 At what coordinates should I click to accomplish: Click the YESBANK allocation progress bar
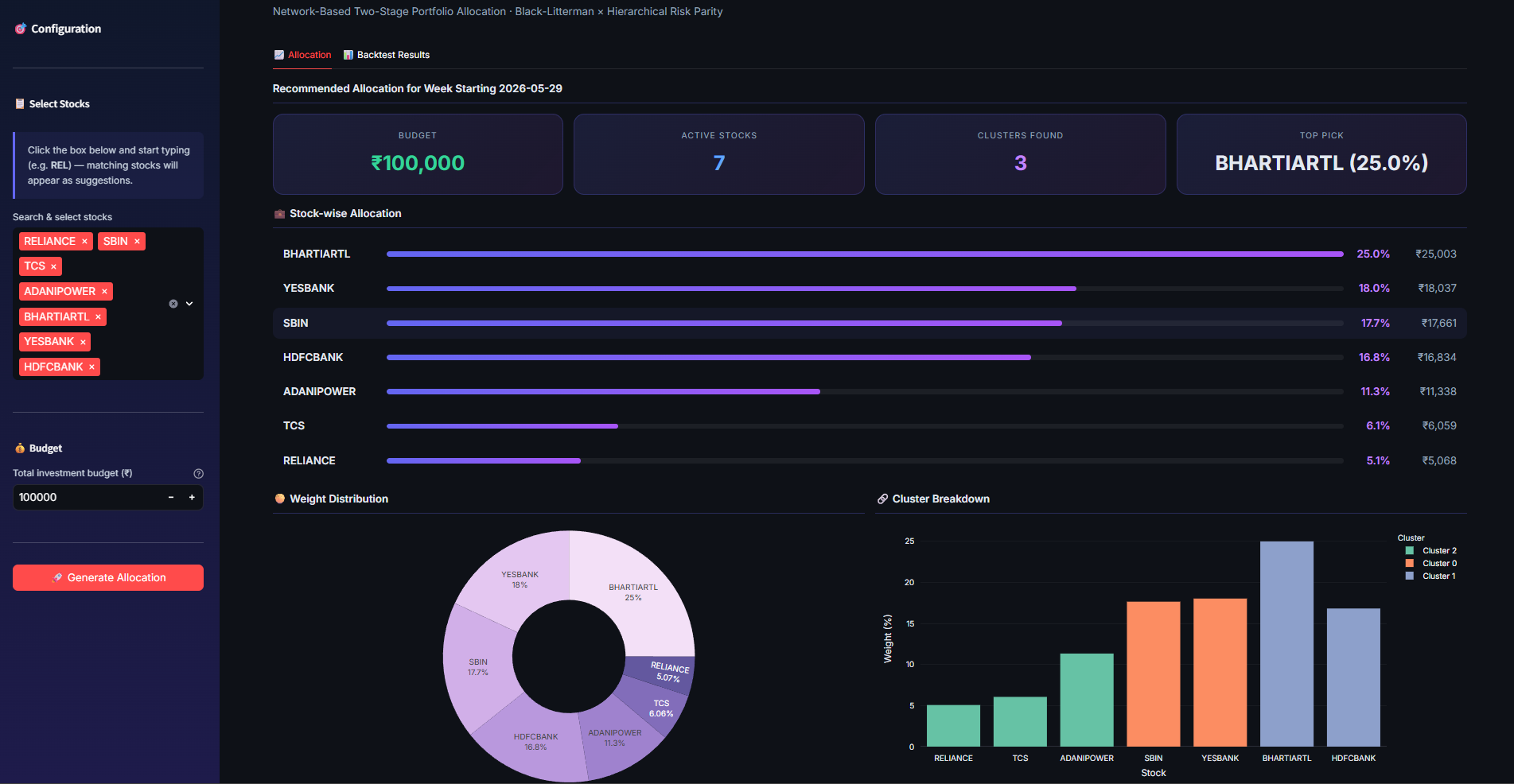click(x=865, y=289)
